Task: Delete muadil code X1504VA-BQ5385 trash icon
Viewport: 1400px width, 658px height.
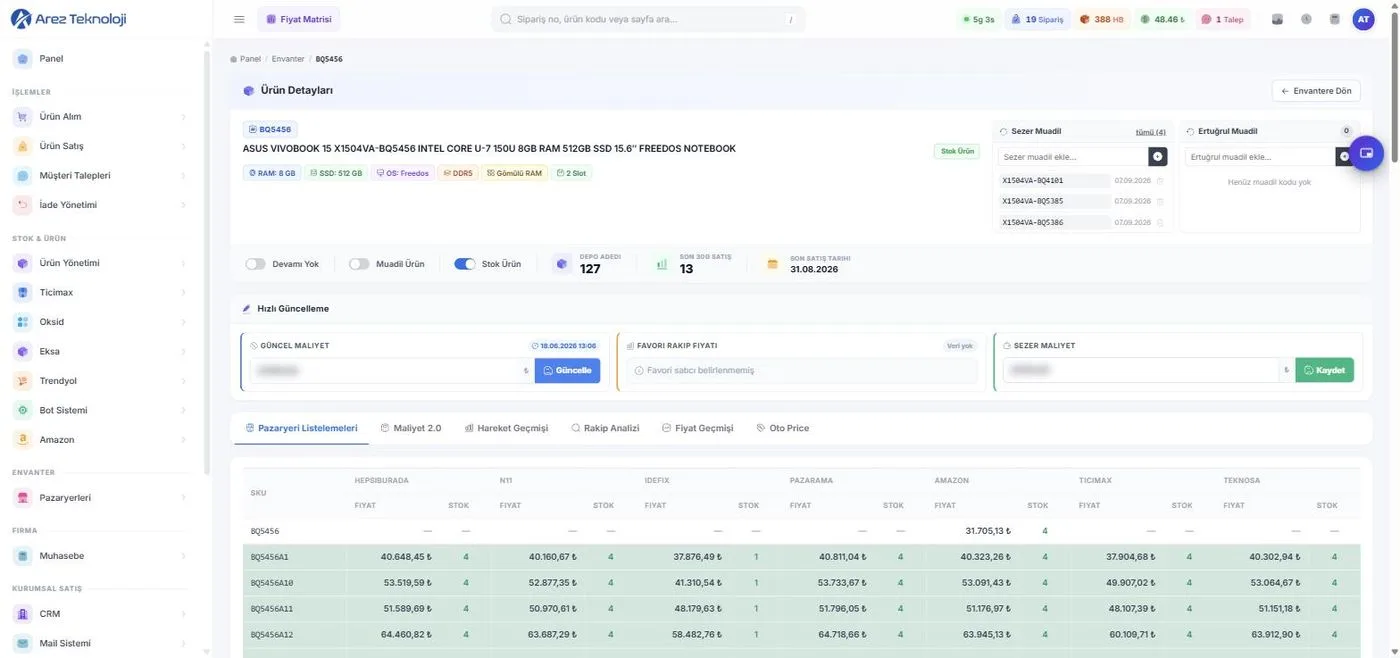Action: (1160, 201)
